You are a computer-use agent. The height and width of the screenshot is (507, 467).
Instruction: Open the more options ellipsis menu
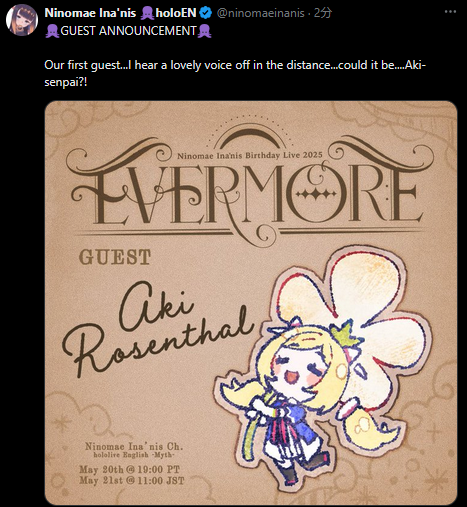[x=450, y=12]
